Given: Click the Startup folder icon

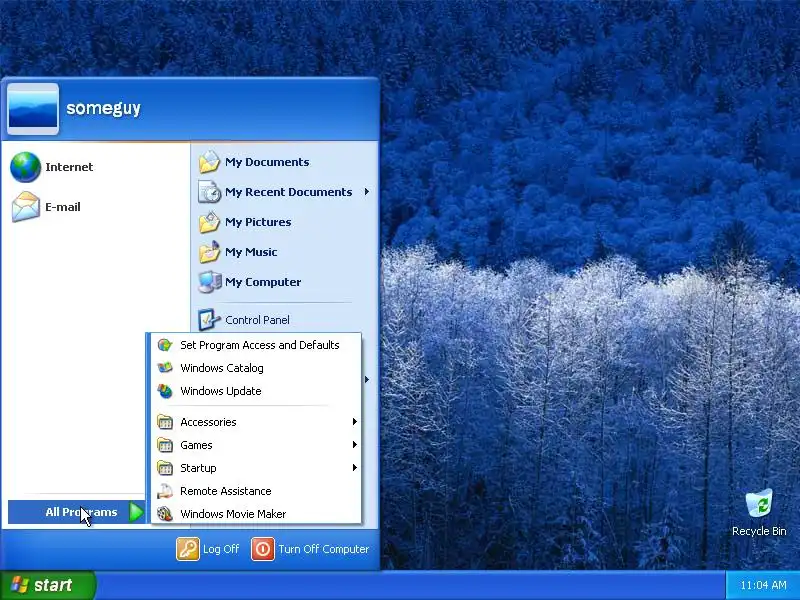Looking at the screenshot, I should tap(165, 468).
